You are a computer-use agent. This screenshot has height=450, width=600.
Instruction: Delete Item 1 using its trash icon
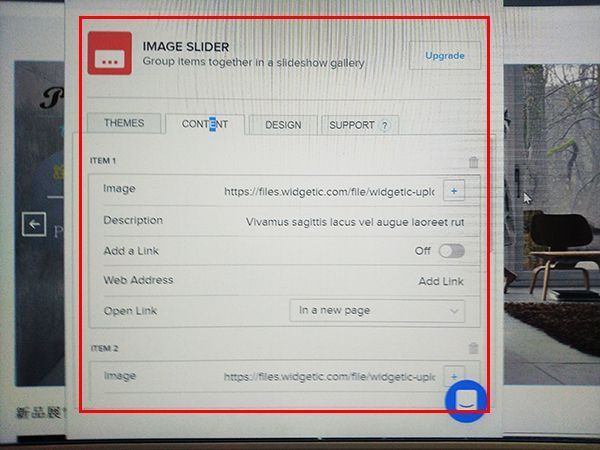tap(473, 162)
